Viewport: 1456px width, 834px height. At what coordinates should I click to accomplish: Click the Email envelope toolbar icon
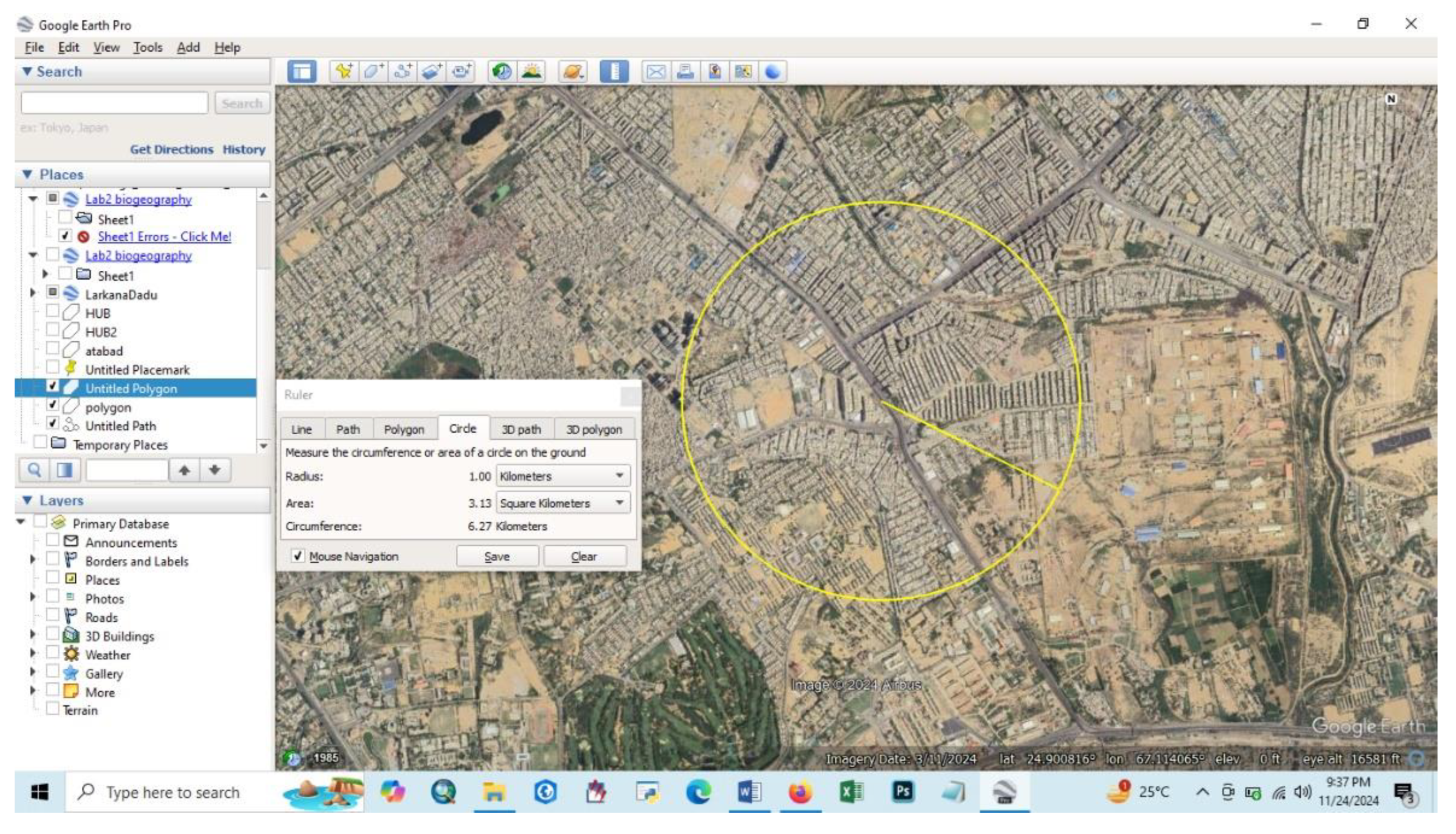tap(656, 71)
